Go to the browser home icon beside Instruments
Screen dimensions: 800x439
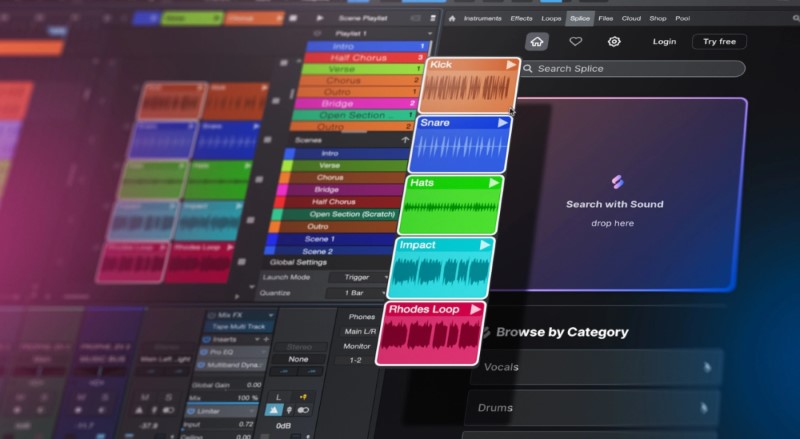point(452,18)
